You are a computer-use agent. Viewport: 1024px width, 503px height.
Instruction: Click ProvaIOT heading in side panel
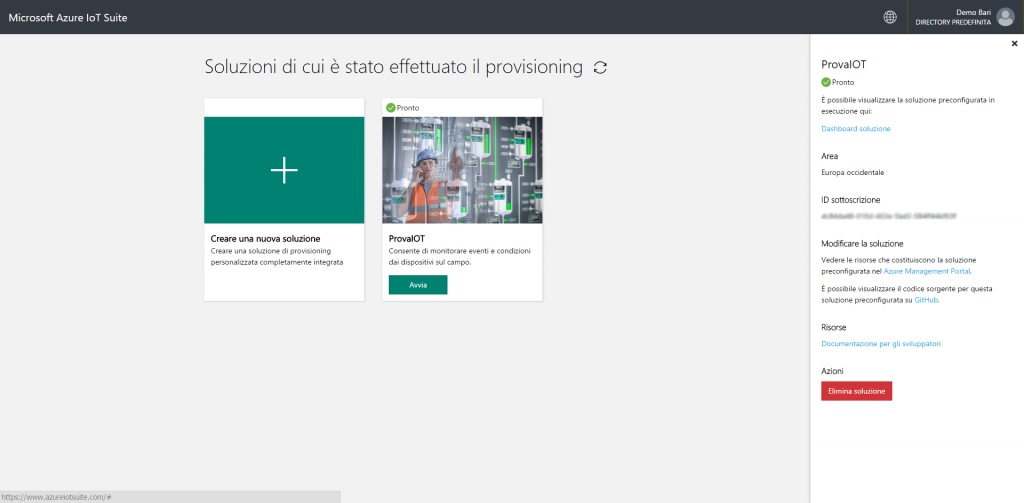click(x=843, y=65)
